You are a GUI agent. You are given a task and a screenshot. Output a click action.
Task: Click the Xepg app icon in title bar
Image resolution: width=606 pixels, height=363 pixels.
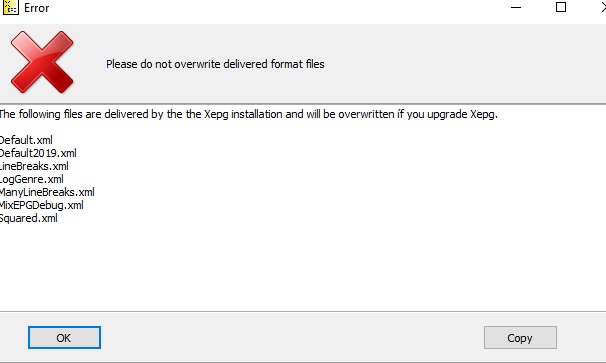(x=10, y=8)
